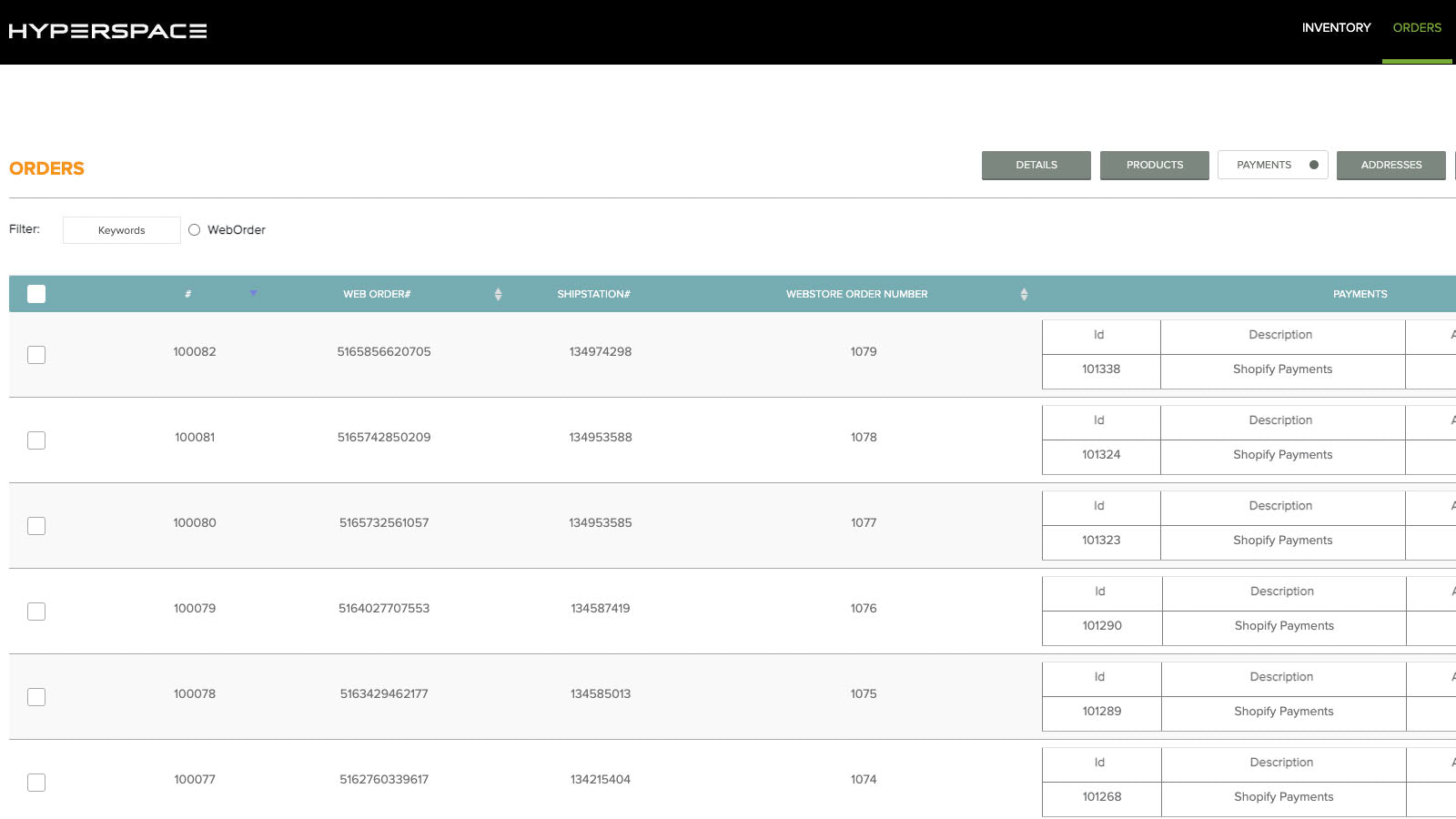Click webstore order number 1076
Image resolution: width=1456 pixels, height=819 pixels.
pyautogui.click(x=864, y=608)
